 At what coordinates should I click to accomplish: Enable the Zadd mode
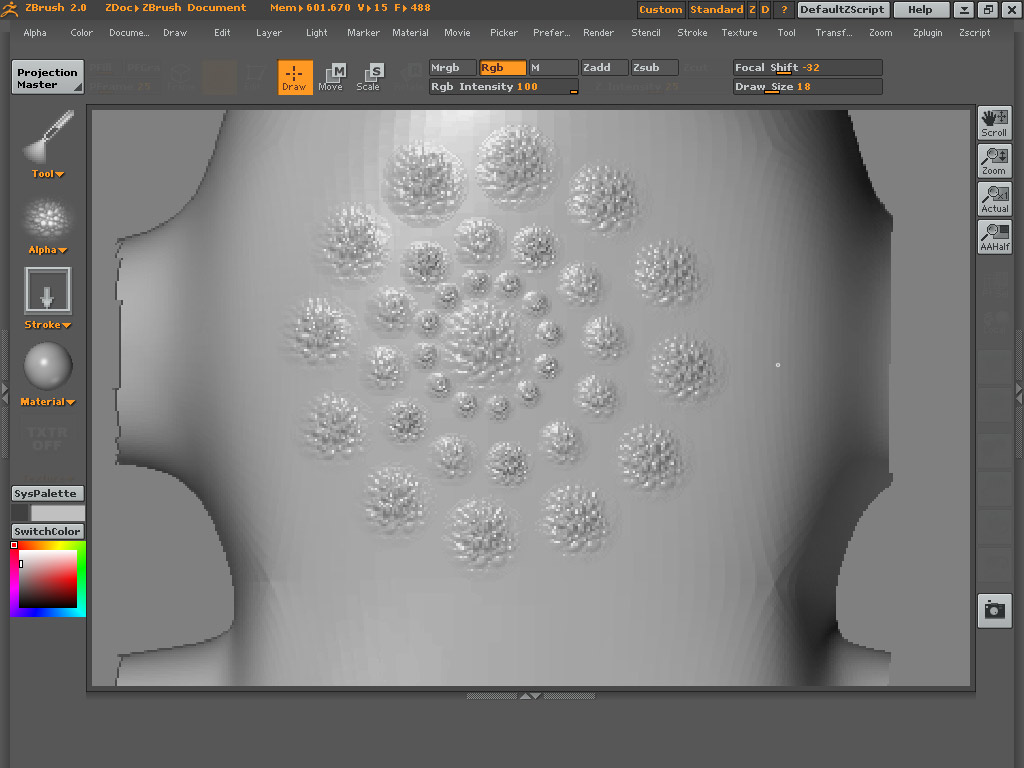604,68
